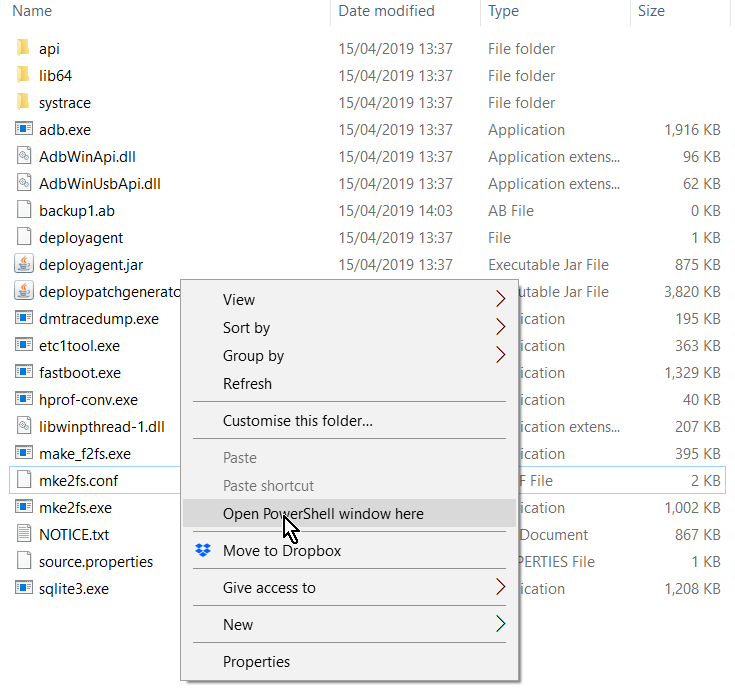This screenshot has height=690, width=735.
Task: Click the Name column header
Action: click(32, 11)
